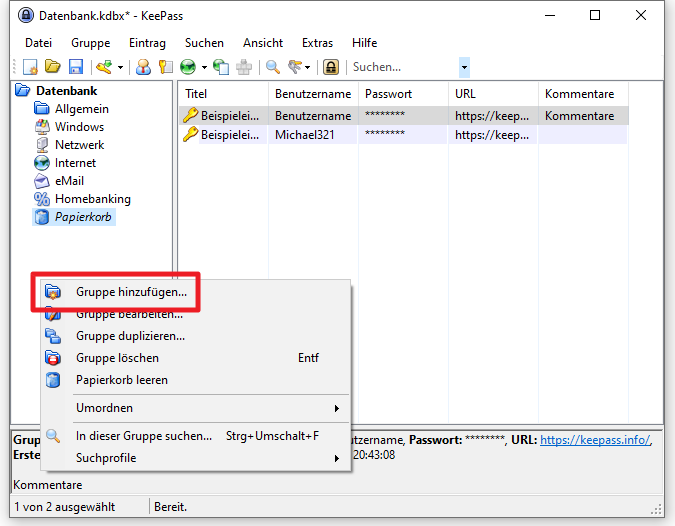
Task: Expand the Umordnen submenu
Action: pos(196,408)
